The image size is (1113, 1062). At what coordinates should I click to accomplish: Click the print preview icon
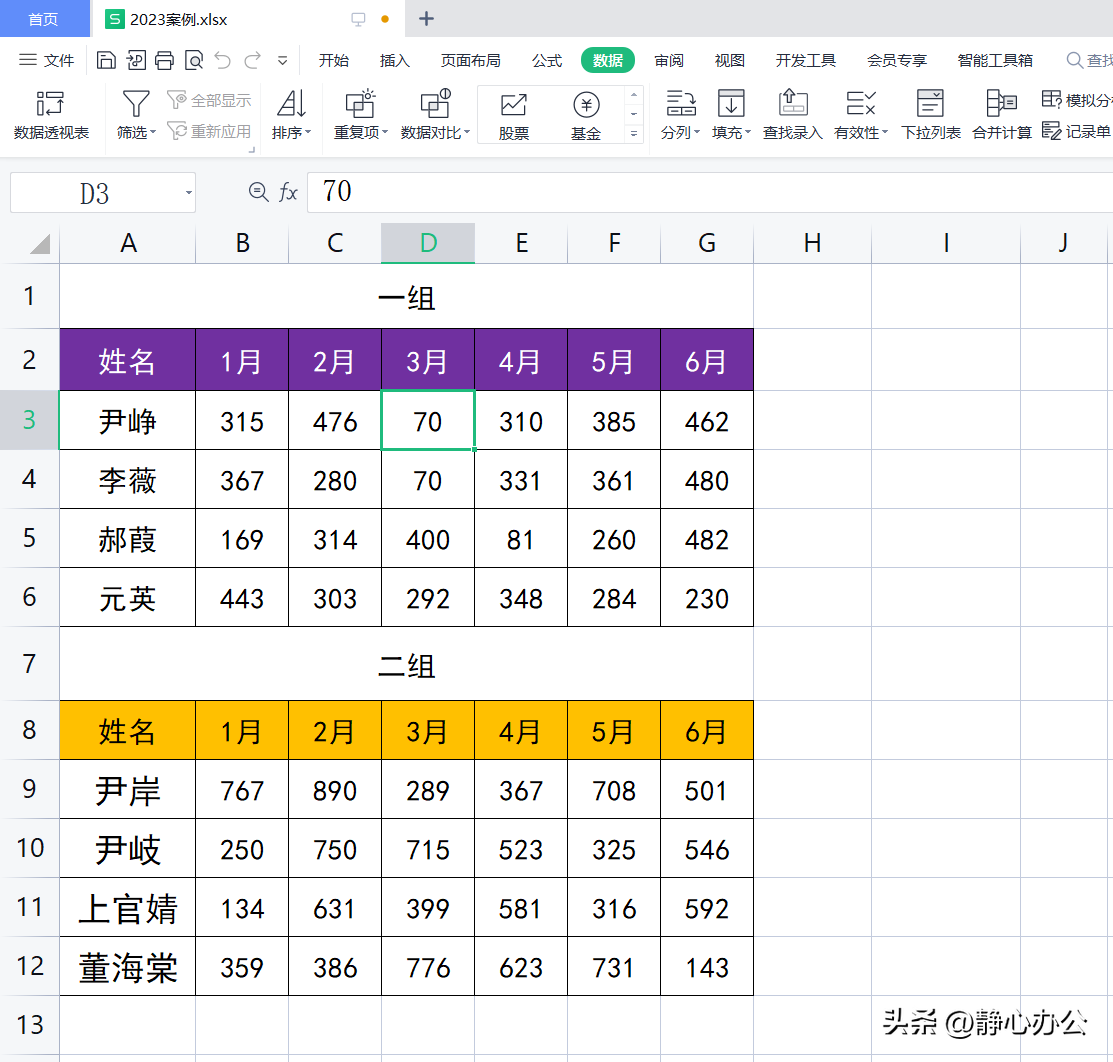[x=194, y=60]
